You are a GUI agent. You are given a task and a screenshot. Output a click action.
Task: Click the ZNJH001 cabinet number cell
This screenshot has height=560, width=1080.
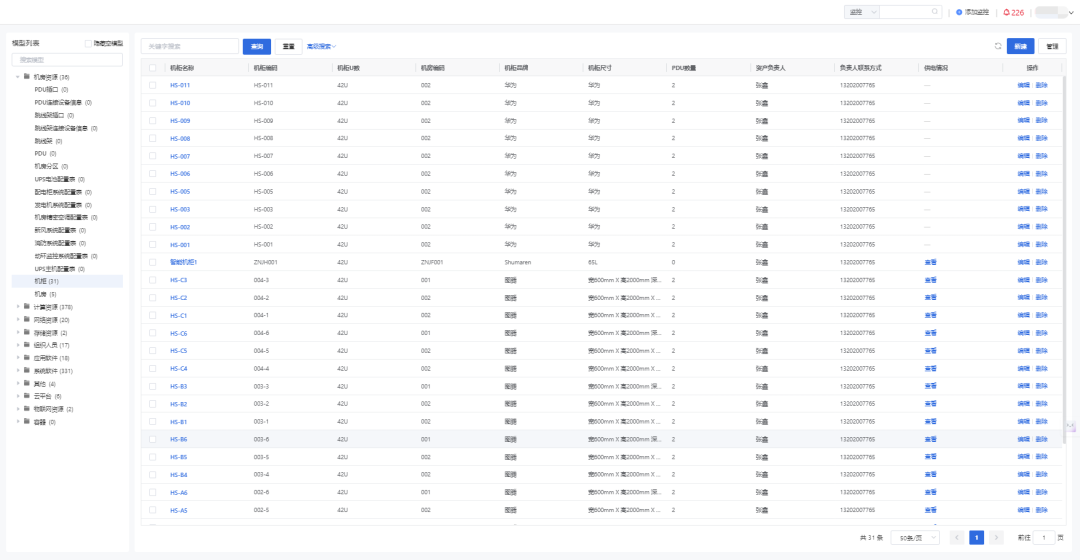[265, 262]
